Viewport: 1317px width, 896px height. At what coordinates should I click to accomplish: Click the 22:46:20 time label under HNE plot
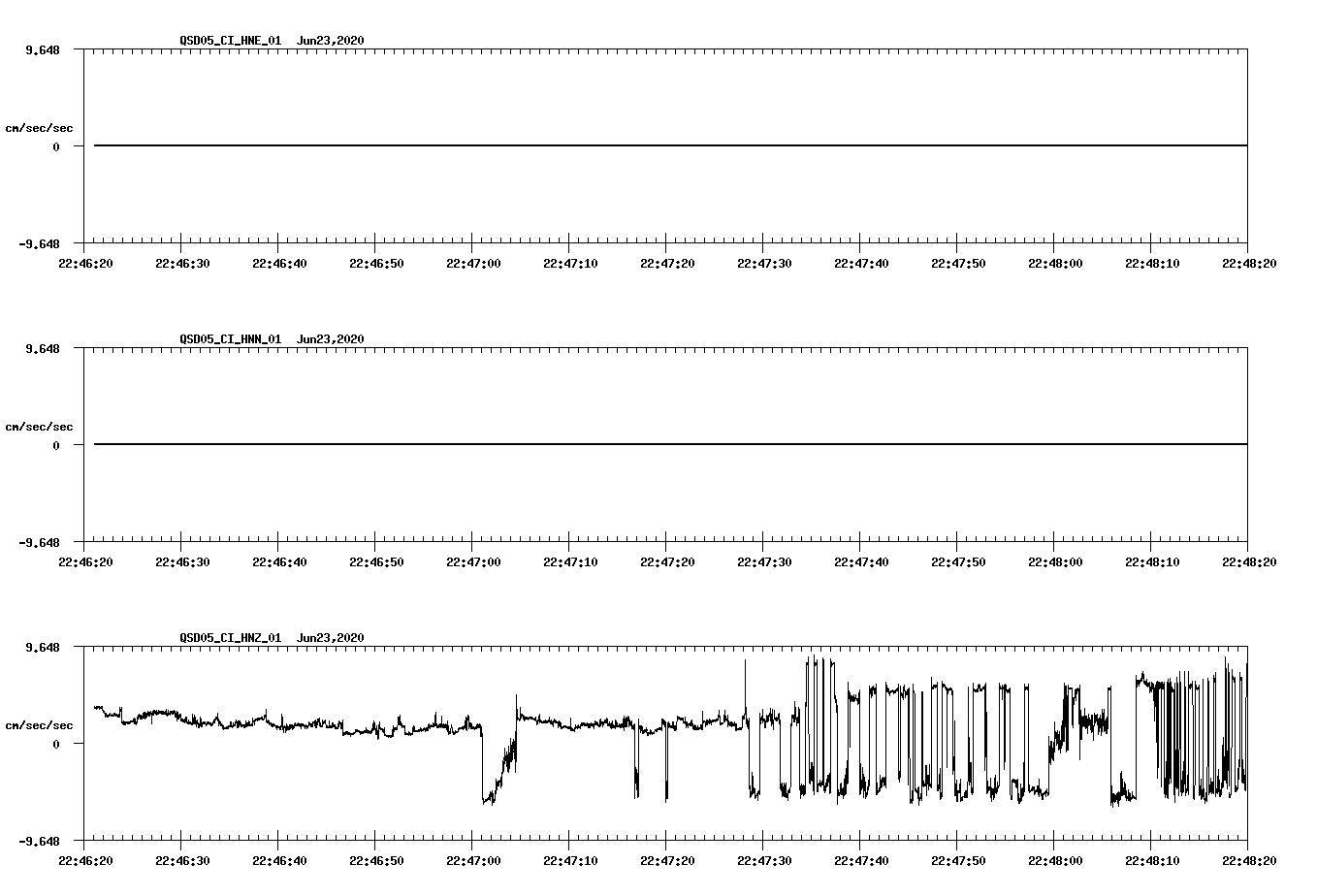pyautogui.click(x=84, y=263)
